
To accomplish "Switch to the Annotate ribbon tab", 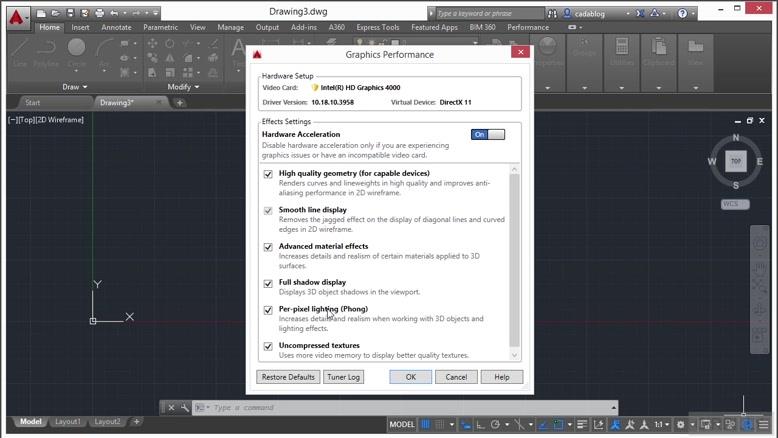I will coord(116,27).
